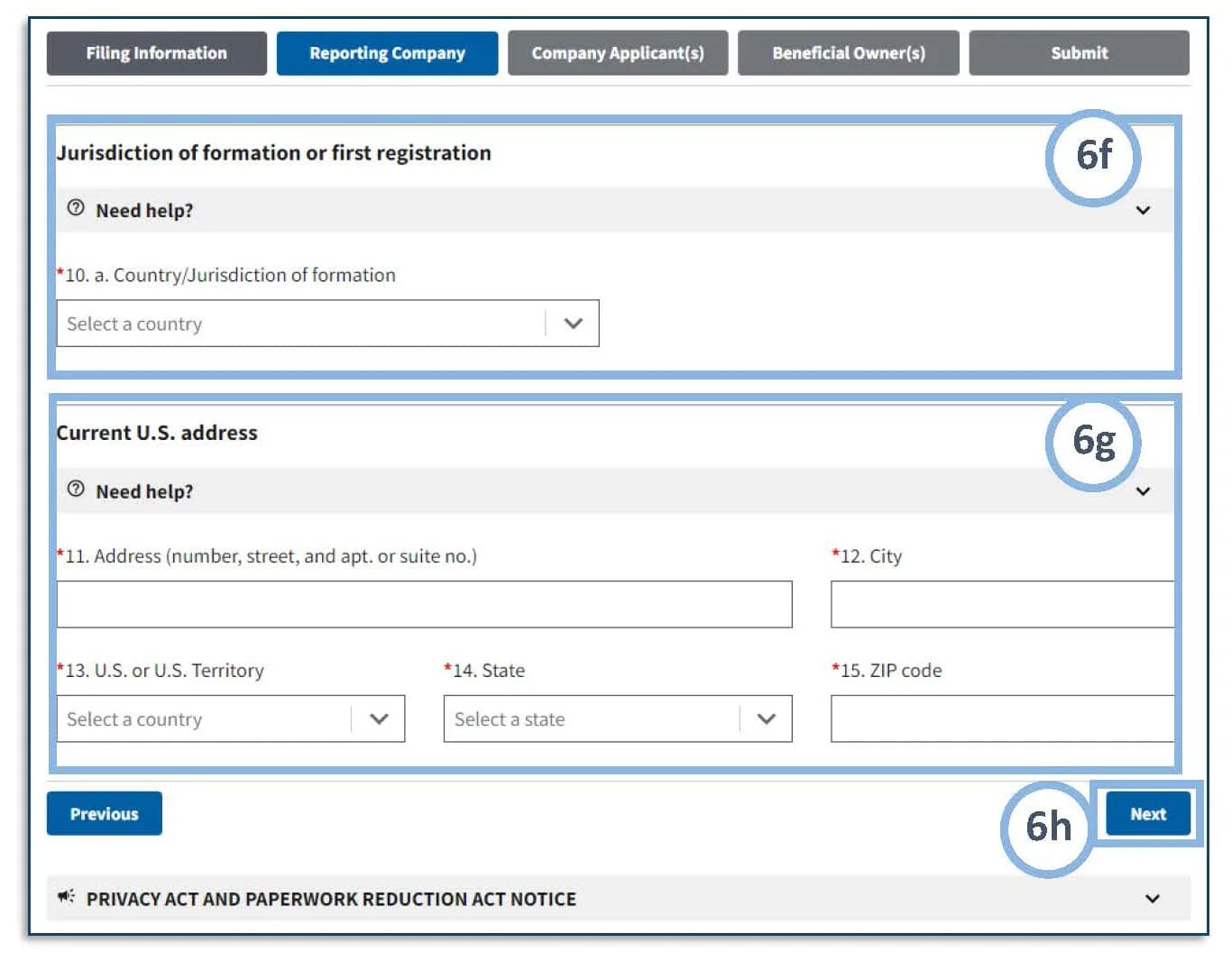Focus the City input field
Viewport: 1232px width, 961px height.
pyautogui.click(x=1002, y=604)
